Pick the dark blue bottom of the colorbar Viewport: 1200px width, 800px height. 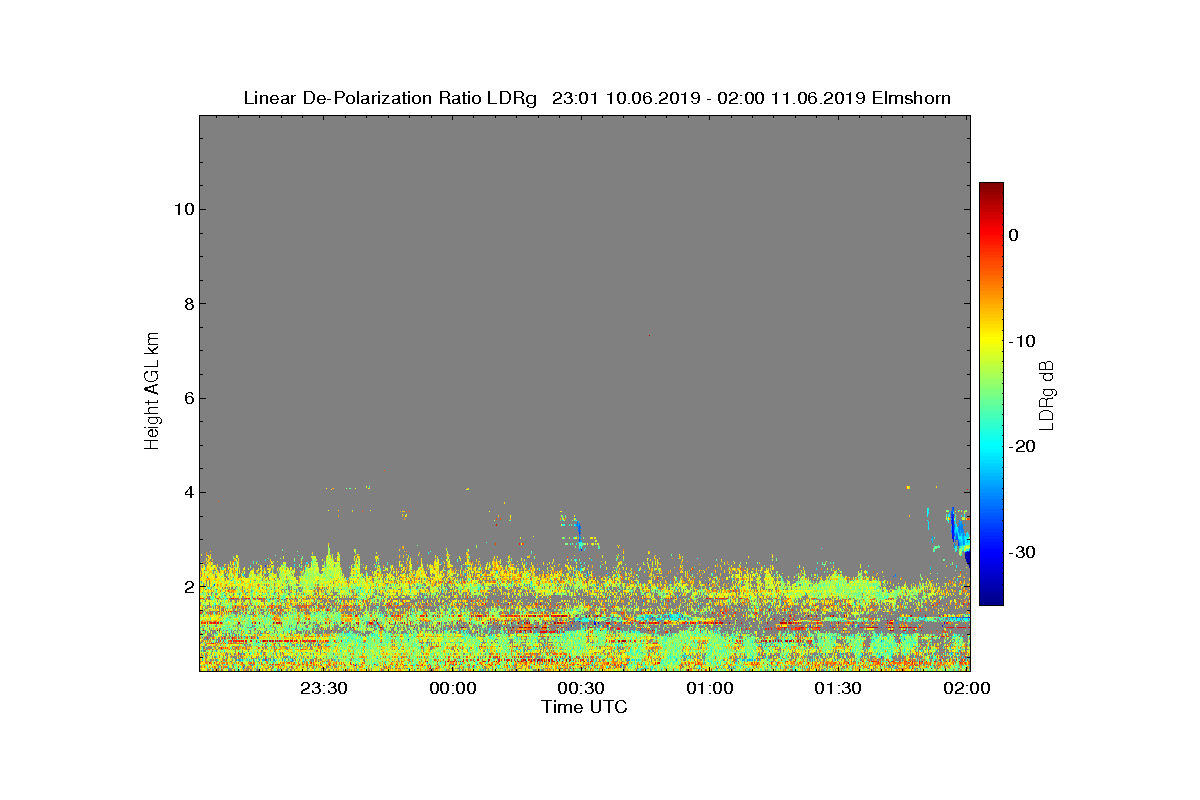pos(991,598)
